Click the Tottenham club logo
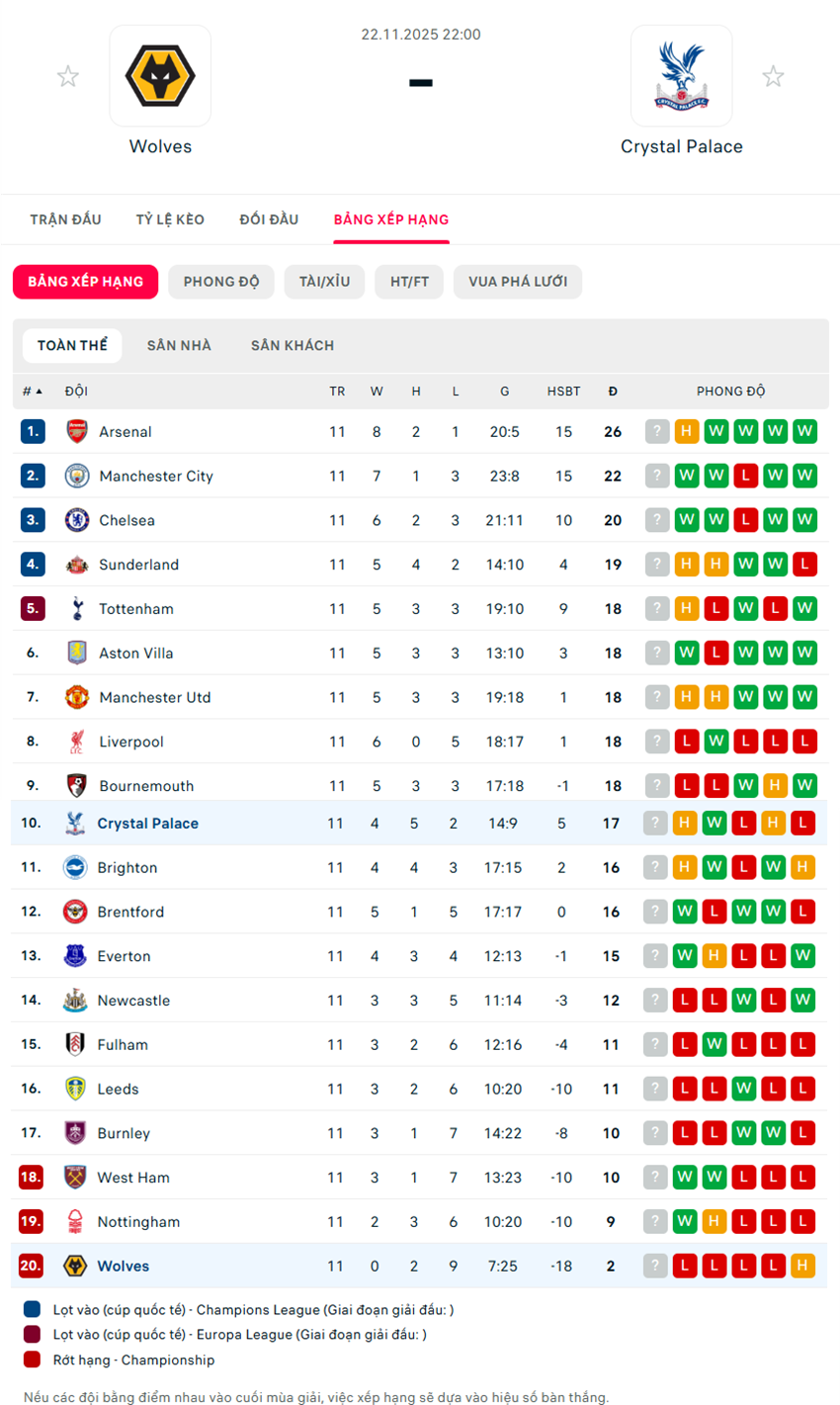The height and width of the screenshot is (1405, 840). [77, 609]
